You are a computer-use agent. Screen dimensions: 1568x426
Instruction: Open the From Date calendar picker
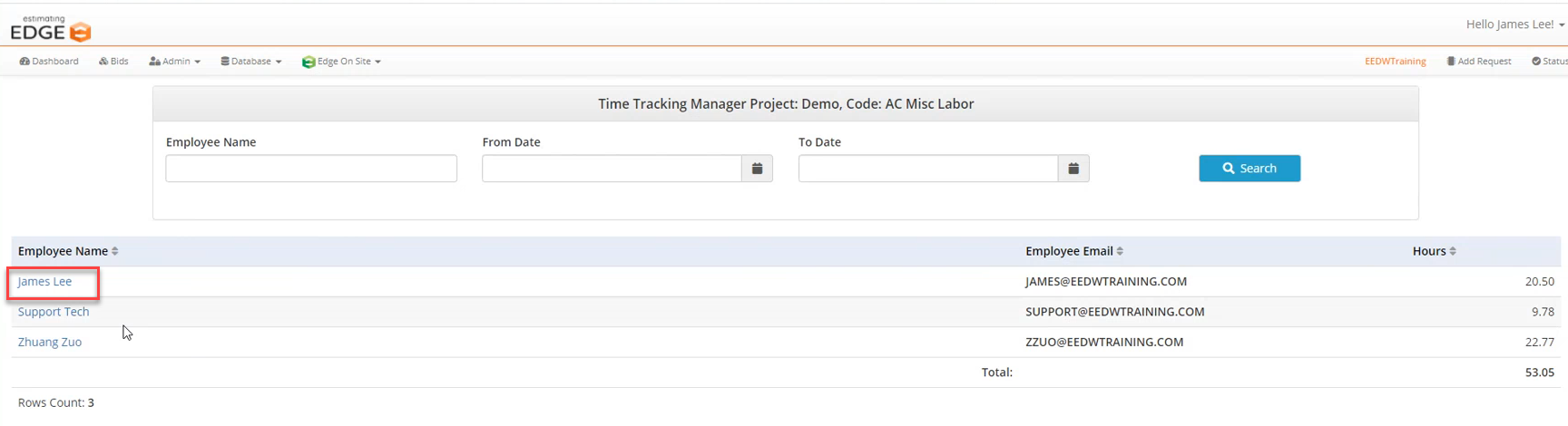tap(757, 169)
